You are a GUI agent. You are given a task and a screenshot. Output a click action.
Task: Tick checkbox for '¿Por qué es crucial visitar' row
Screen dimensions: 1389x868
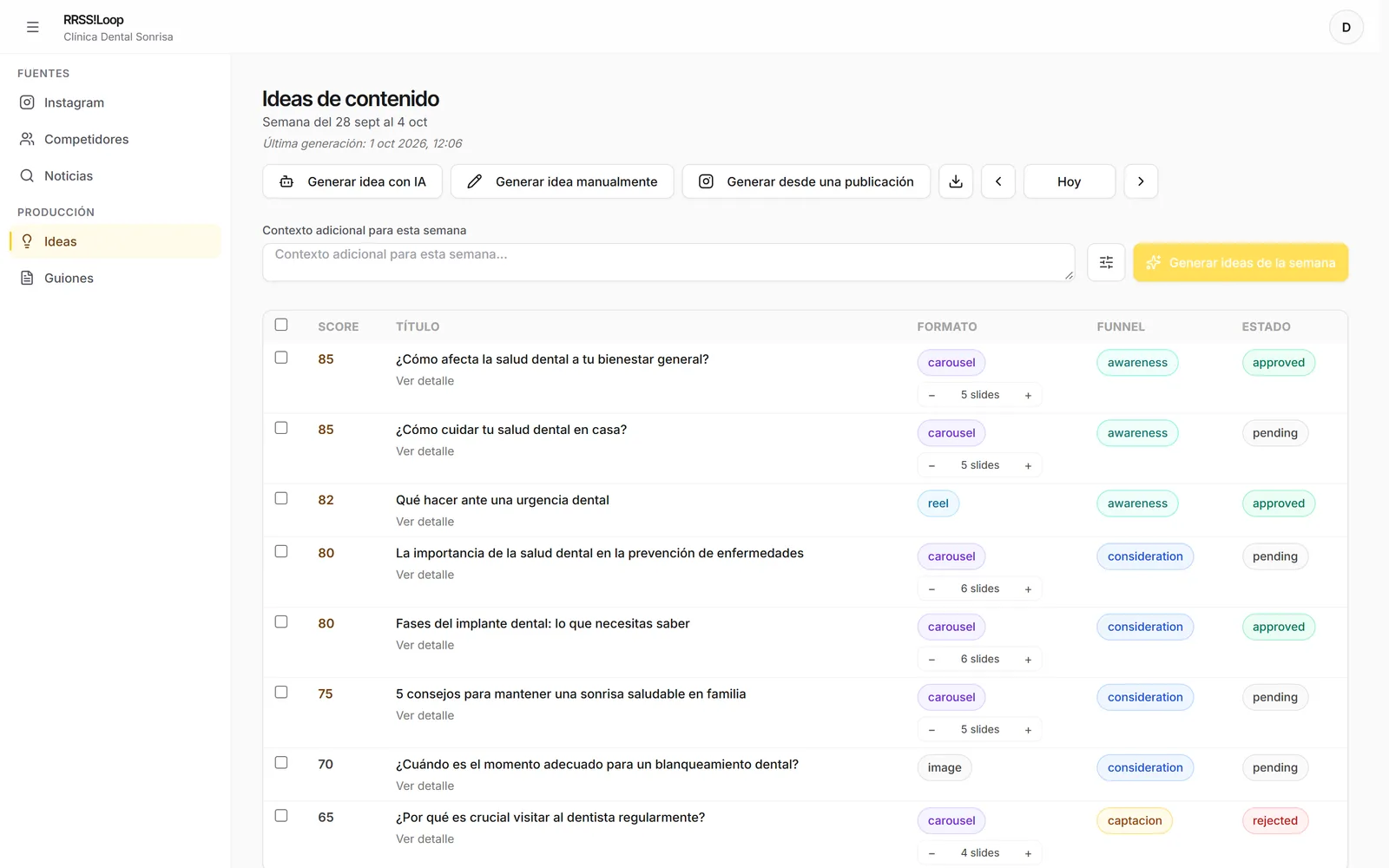[281, 815]
